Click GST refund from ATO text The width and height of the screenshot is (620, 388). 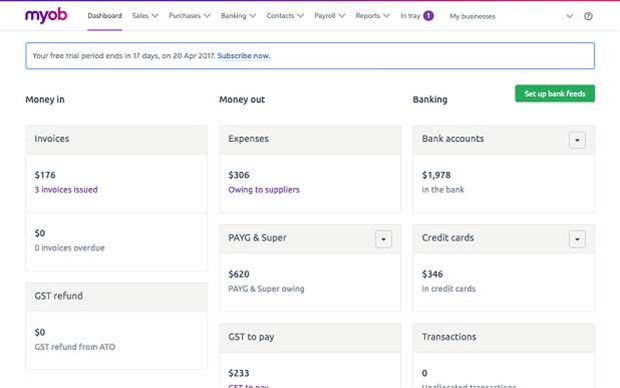[x=75, y=347]
